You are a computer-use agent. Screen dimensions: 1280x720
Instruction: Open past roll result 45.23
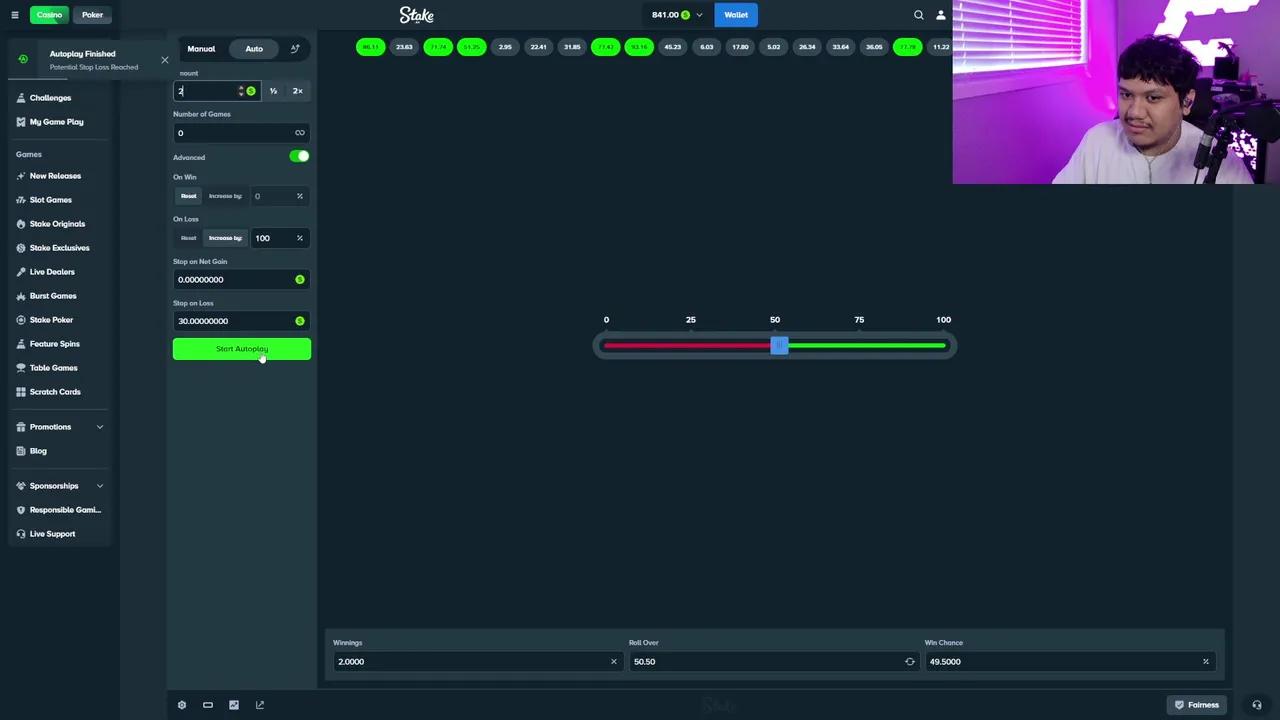673,47
